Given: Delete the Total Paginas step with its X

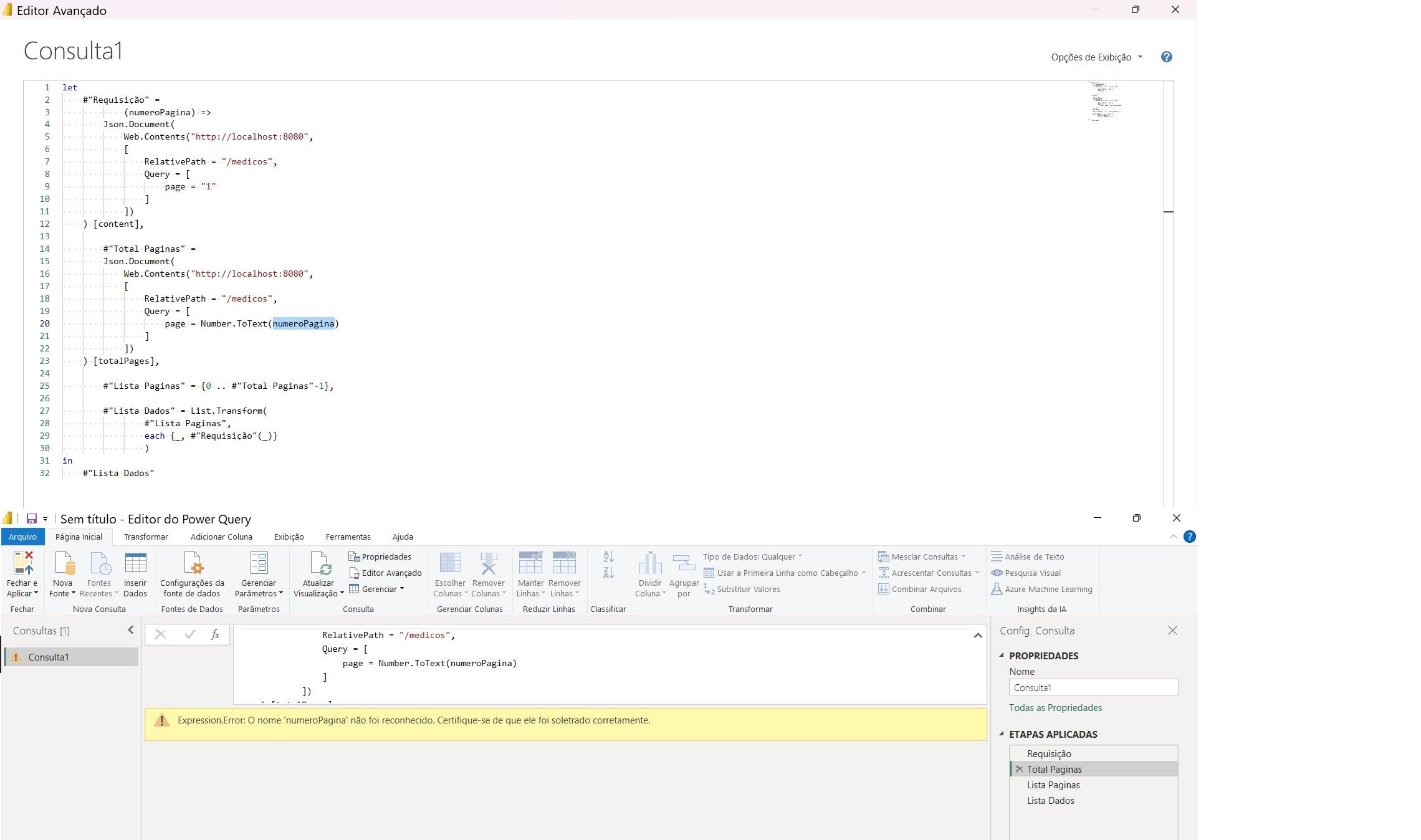Looking at the screenshot, I should 1019,769.
